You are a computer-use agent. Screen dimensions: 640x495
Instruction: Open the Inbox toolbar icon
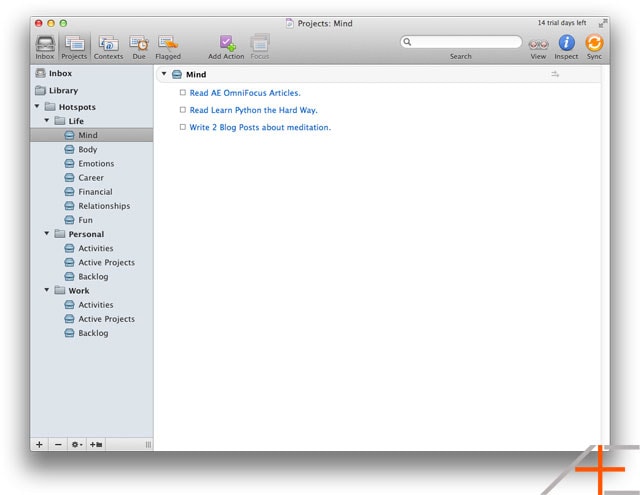[x=45, y=43]
